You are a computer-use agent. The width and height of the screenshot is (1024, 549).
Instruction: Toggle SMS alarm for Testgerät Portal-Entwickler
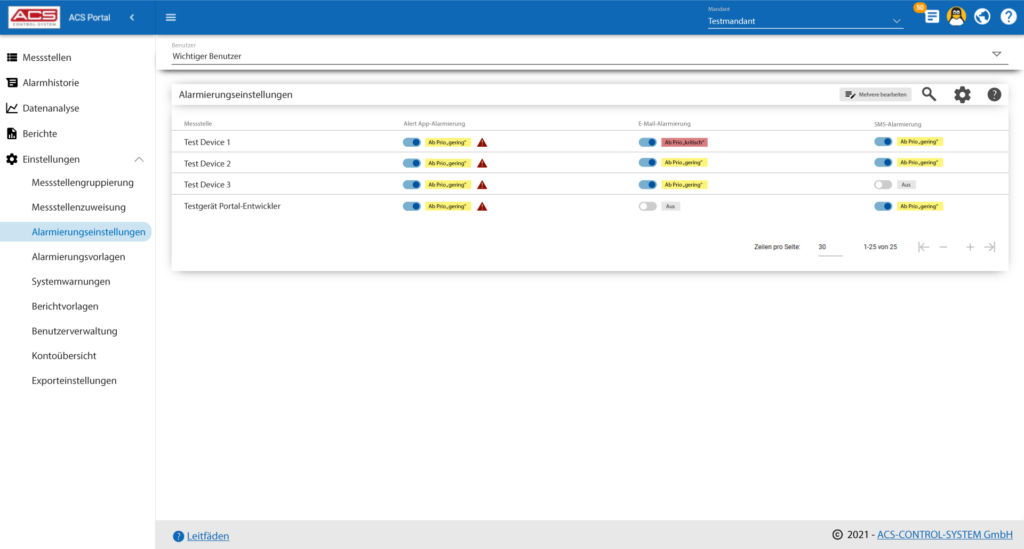(x=883, y=206)
